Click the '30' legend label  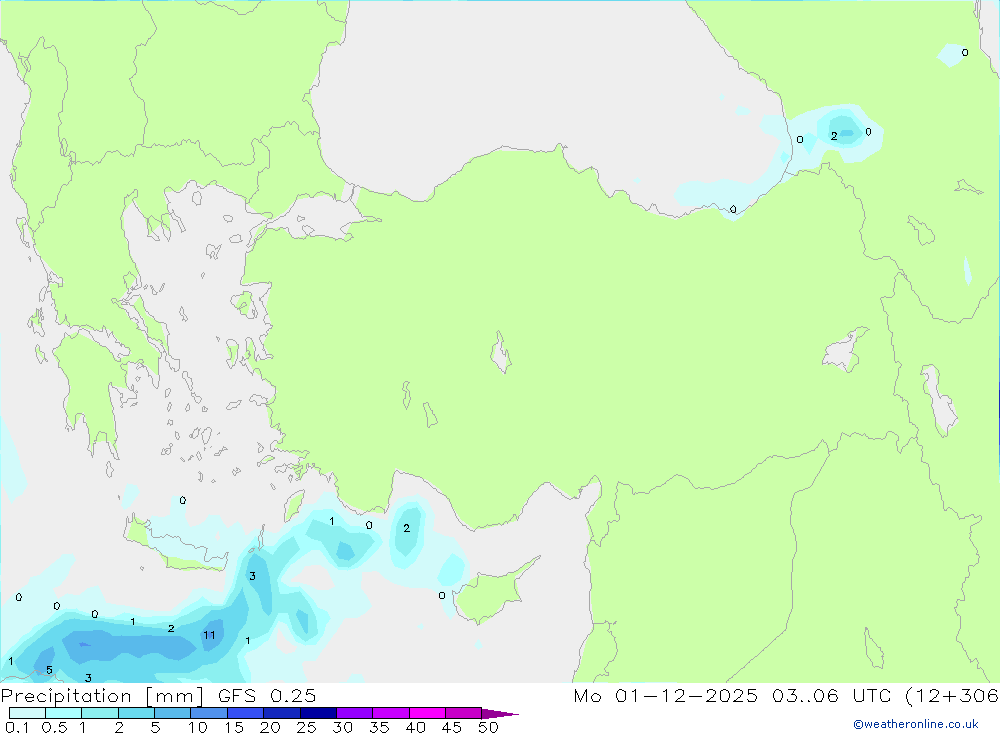(342, 727)
